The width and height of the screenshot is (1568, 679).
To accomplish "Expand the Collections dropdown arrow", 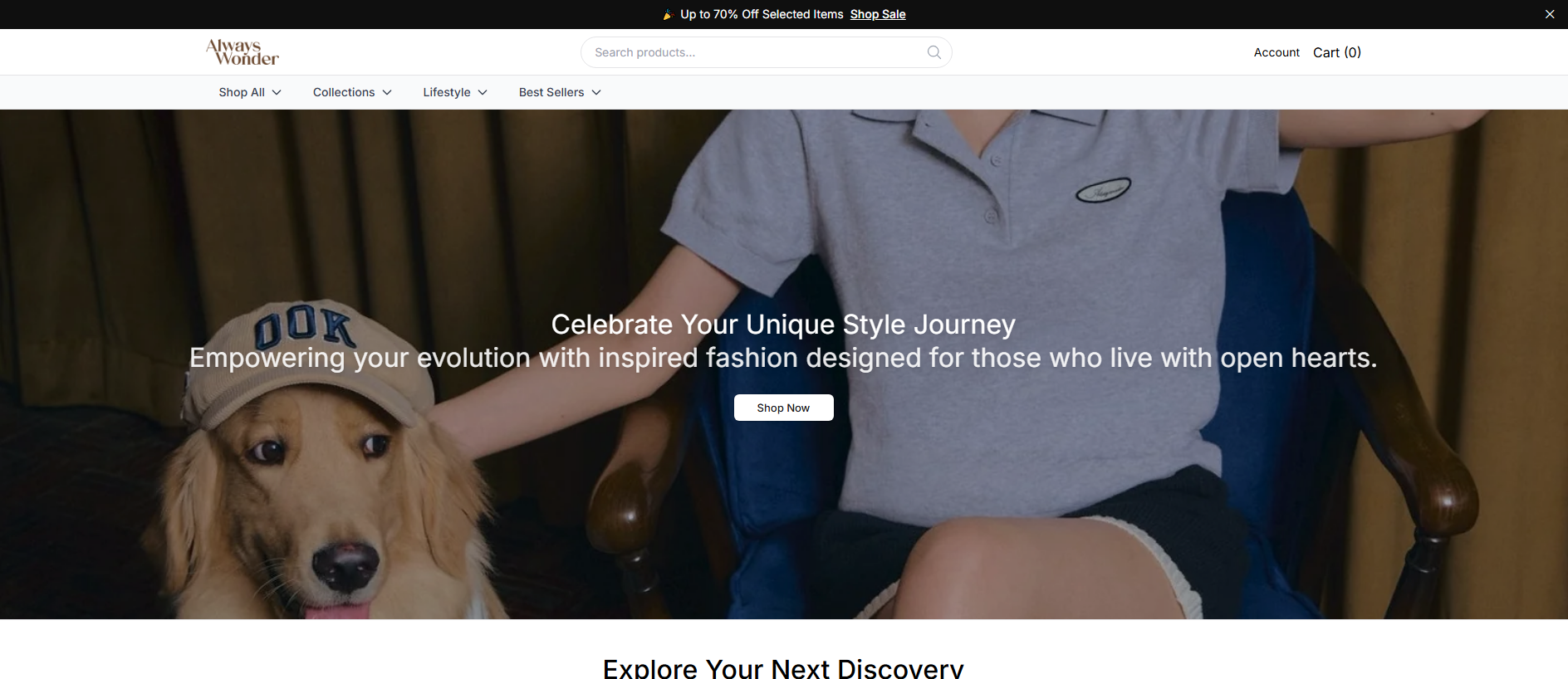I will pyautogui.click(x=387, y=92).
